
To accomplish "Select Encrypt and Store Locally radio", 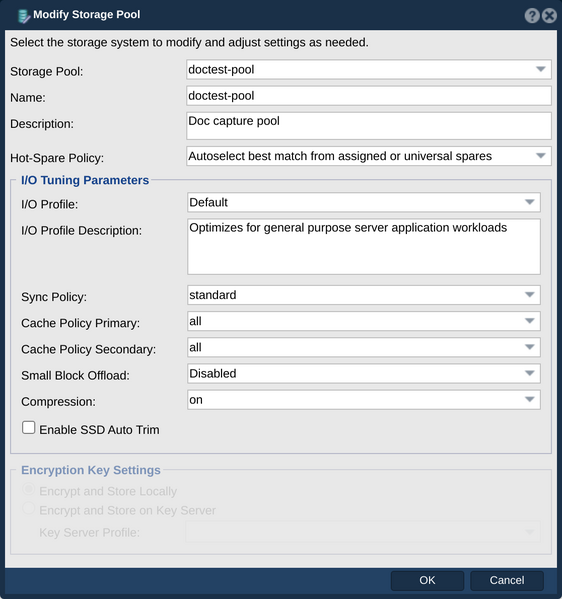I will tap(29, 489).
